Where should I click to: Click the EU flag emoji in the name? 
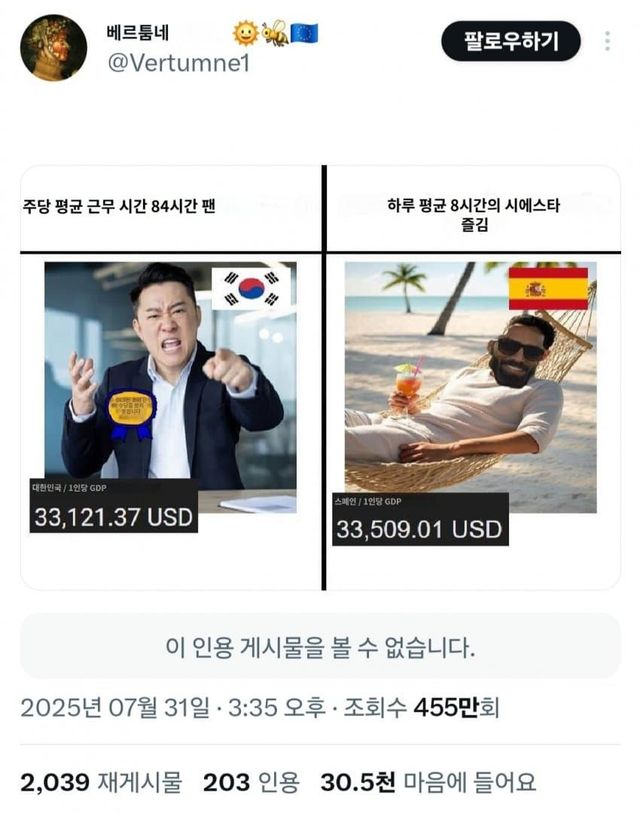coord(304,33)
